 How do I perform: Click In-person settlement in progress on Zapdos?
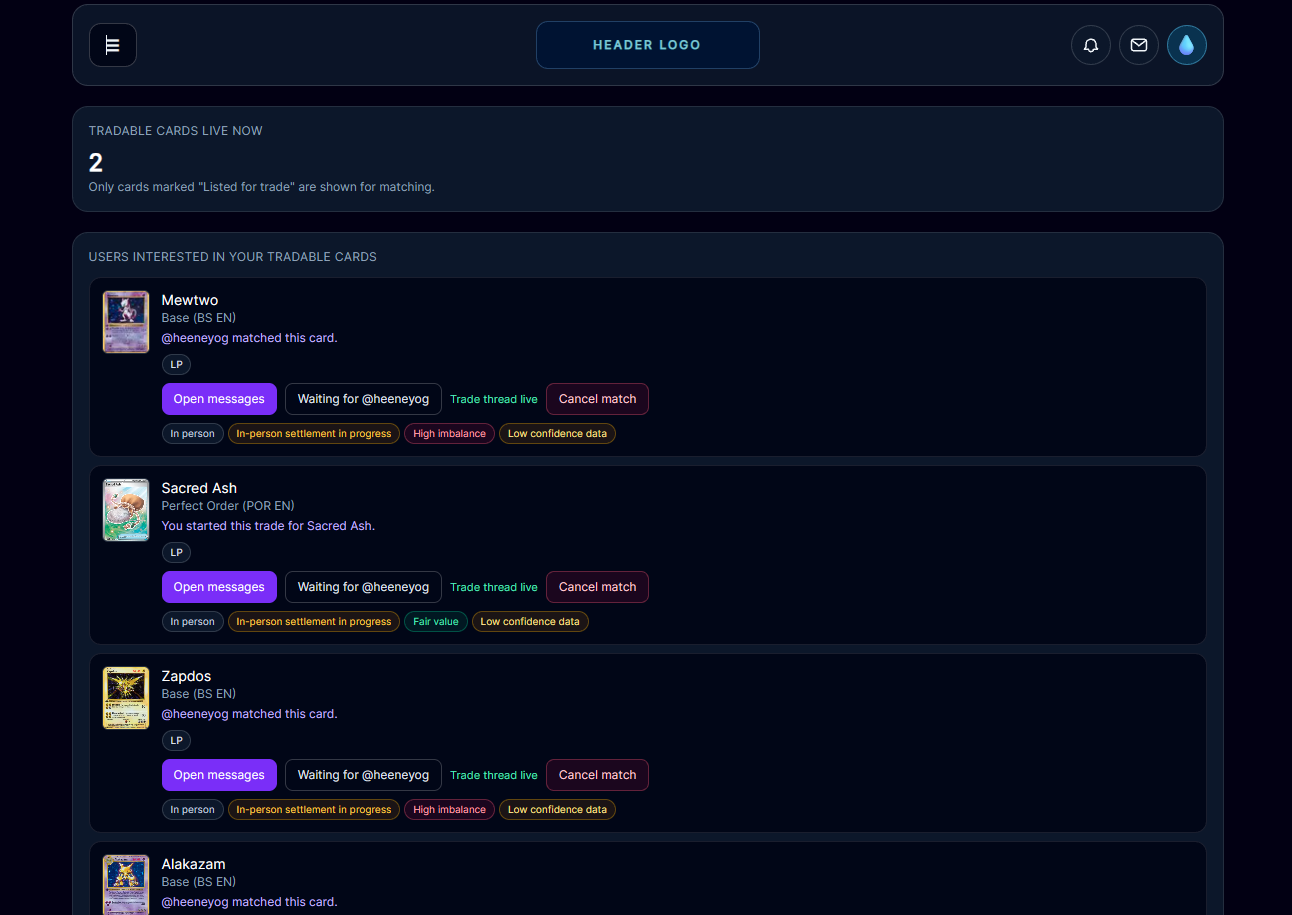tap(314, 810)
